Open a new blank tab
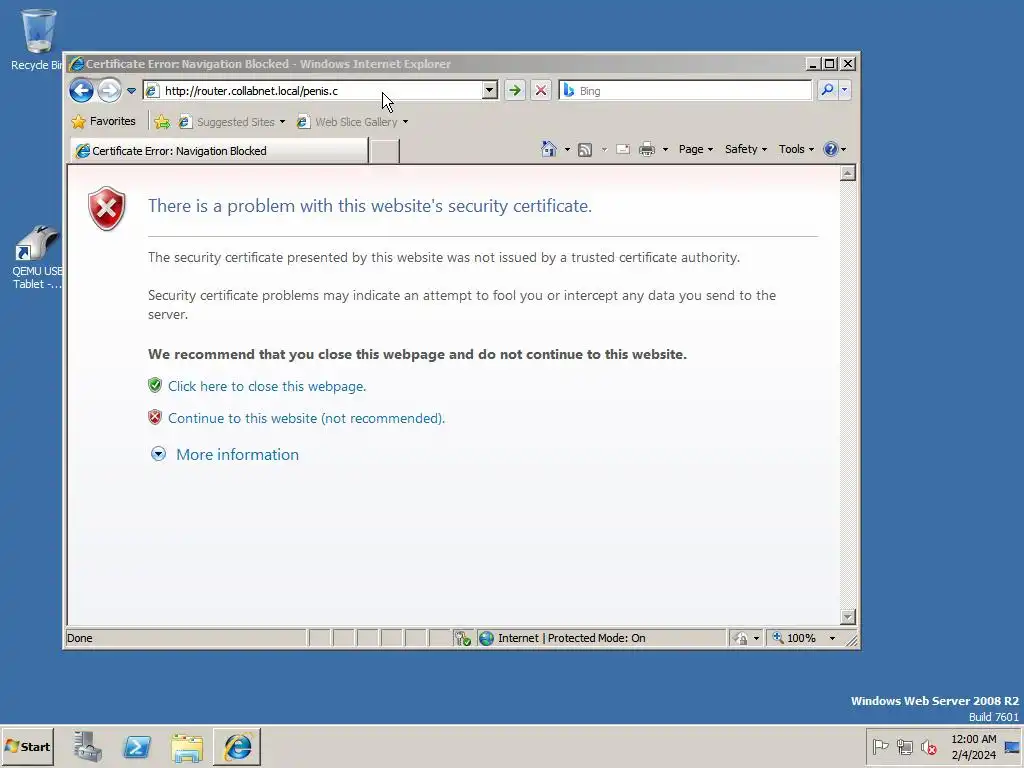Screen dimensions: 1024x768 tap(384, 151)
